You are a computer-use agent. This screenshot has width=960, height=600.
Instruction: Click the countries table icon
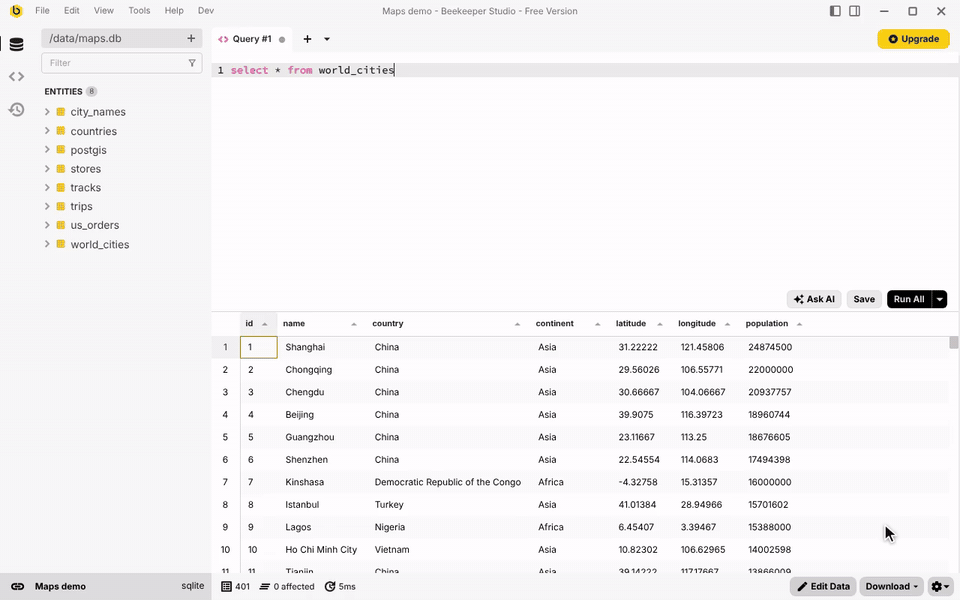(x=61, y=130)
